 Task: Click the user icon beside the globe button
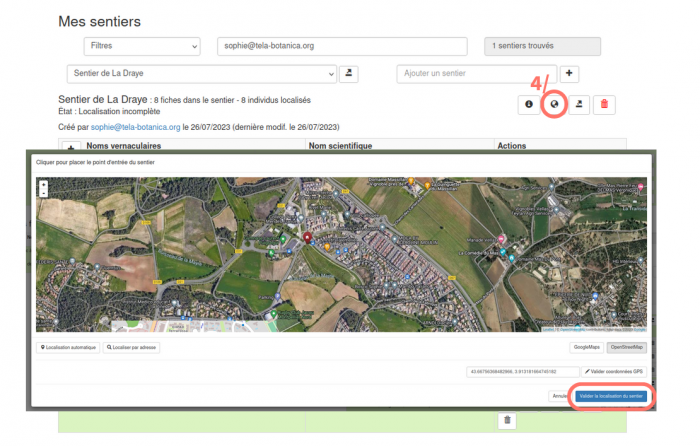[580, 104]
